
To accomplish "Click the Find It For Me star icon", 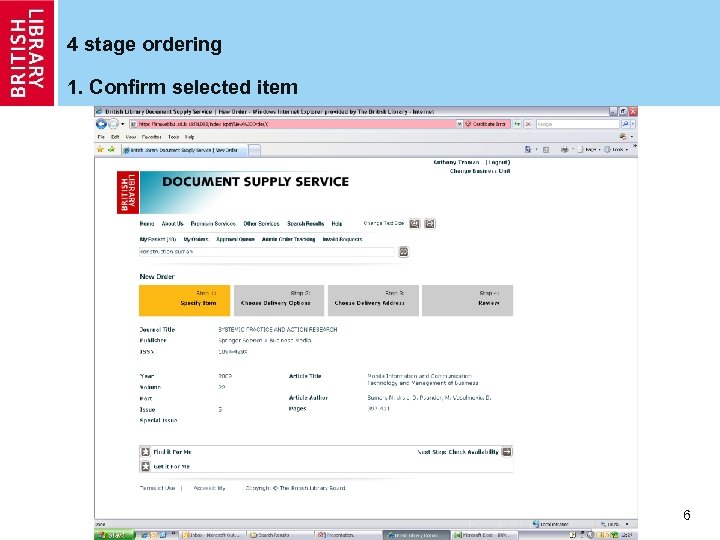I will pos(146,452).
